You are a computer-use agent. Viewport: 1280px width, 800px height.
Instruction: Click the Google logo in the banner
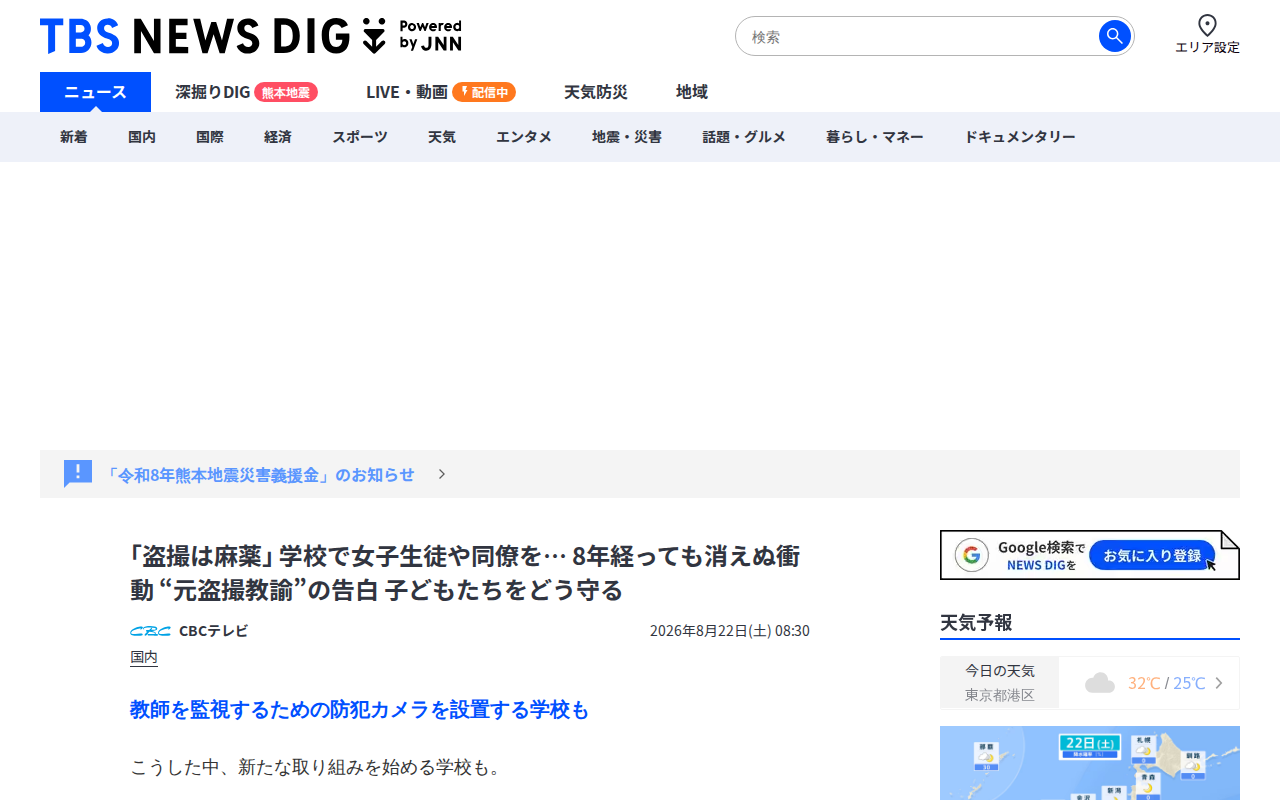(x=971, y=555)
